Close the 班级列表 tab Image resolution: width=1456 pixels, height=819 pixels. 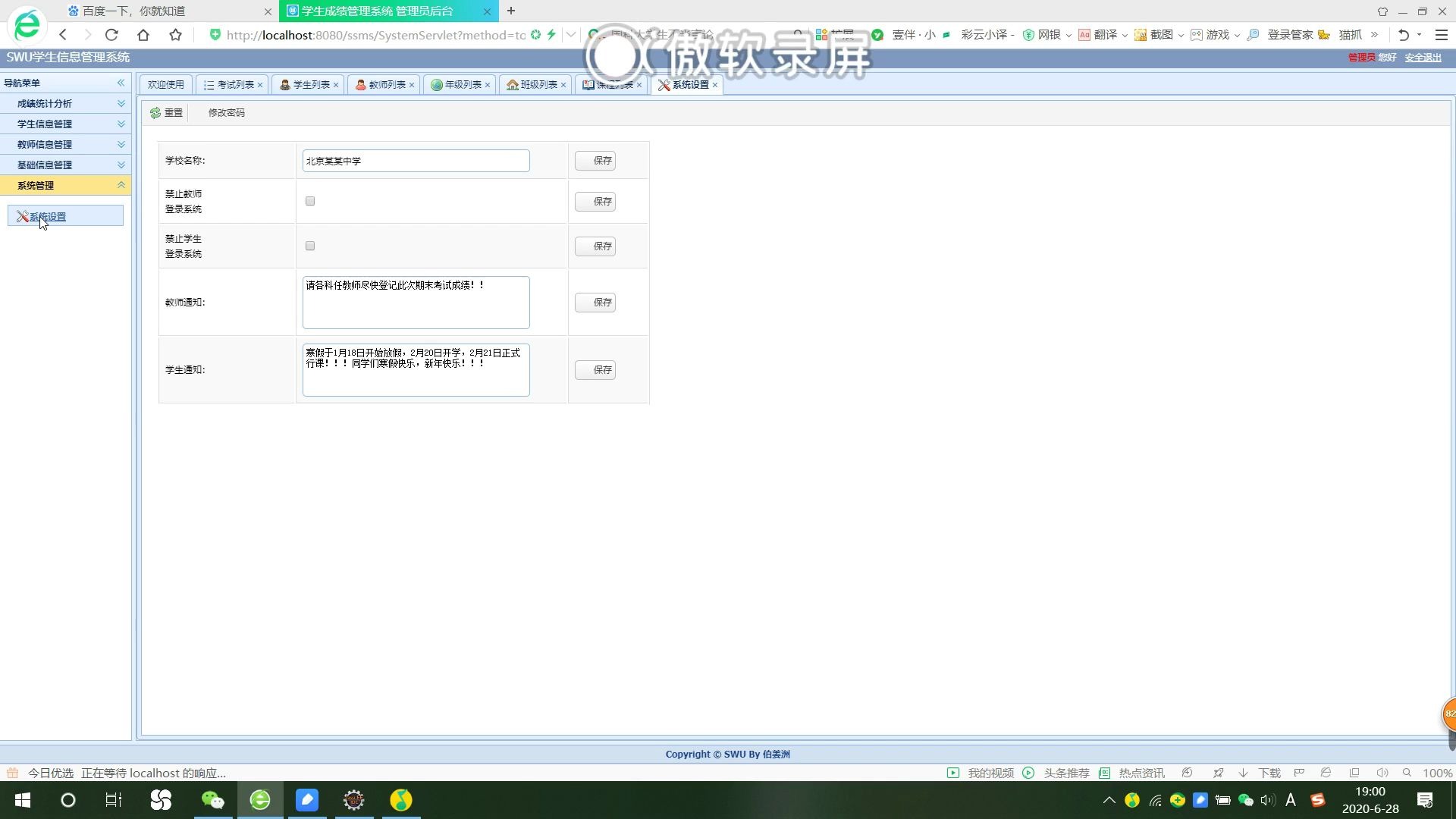tap(563, 85)
